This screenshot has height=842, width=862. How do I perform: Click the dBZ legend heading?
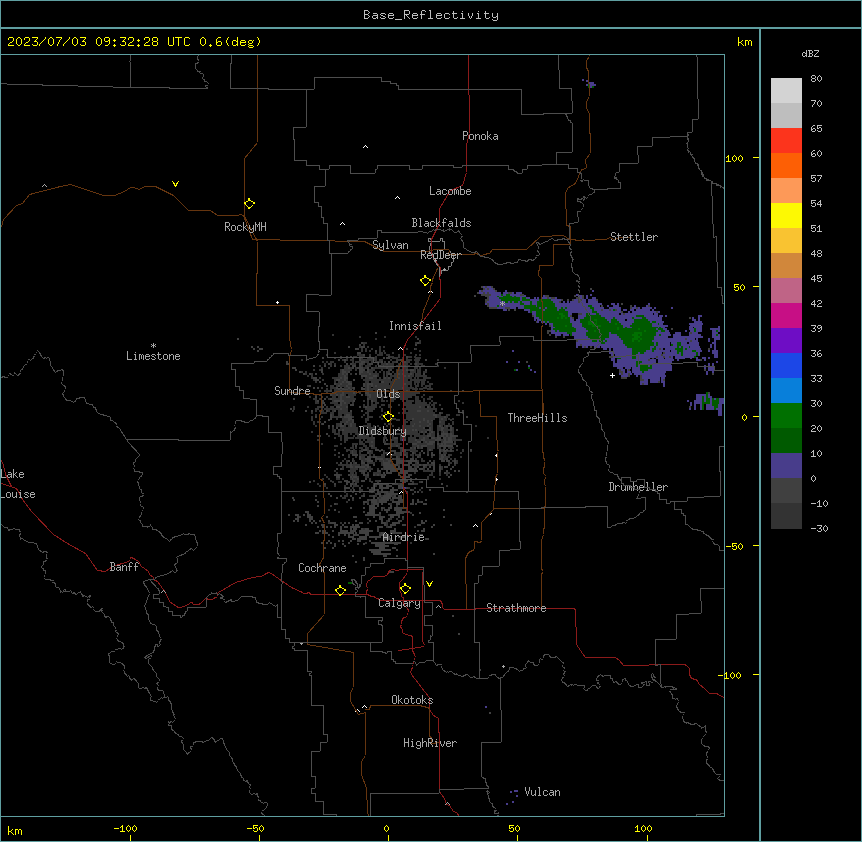pyautogui.click(x=810, y=54)
